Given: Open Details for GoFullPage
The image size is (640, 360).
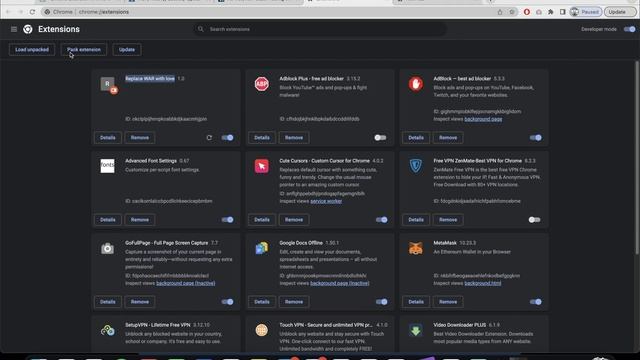Looking at the screenshot, I should tap(108, 302).
